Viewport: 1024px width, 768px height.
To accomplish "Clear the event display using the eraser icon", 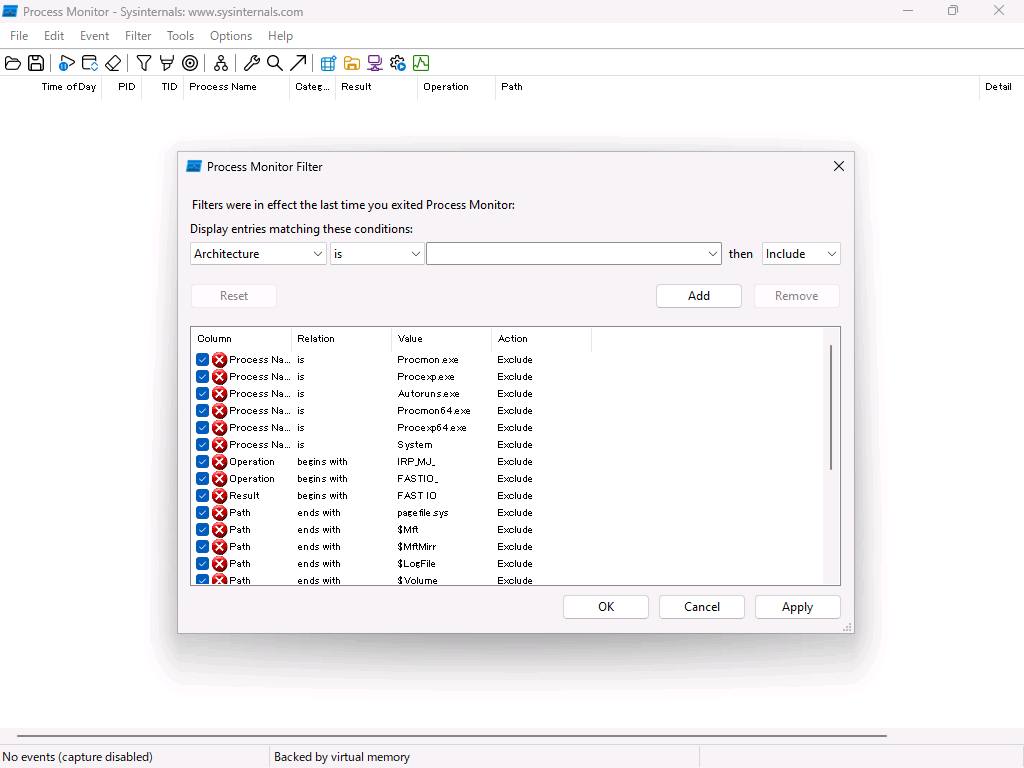I will pyautogui.click(x=113, y=63).
